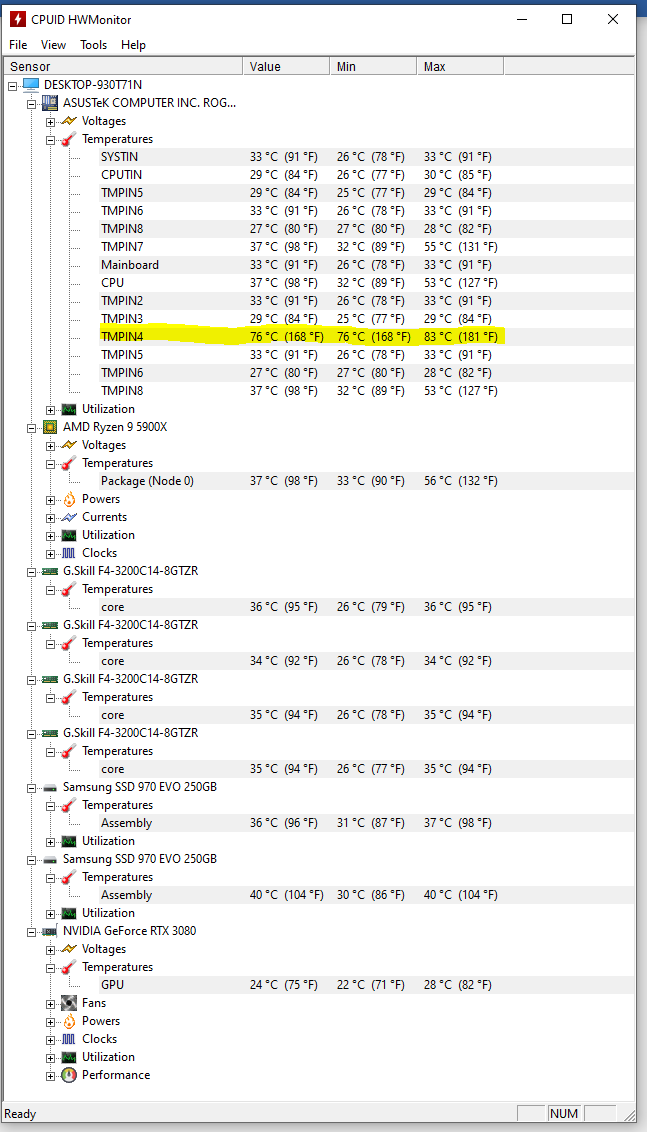Collapse the DESKTOP-930T71N root node
Screen dimensions: 647x1132
pyautogui.click(x=13, y=85)
